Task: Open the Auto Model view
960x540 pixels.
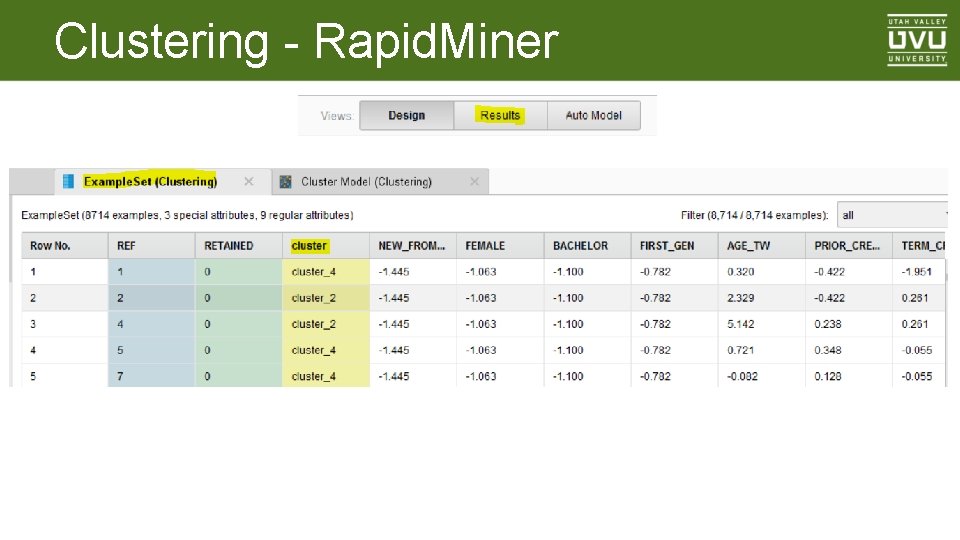Action: (593, 115)
